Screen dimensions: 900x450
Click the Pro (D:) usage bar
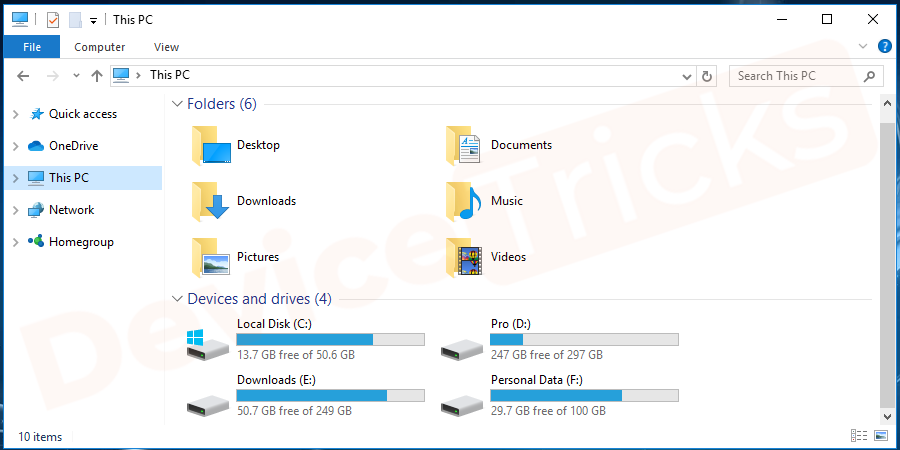point(584,339)
